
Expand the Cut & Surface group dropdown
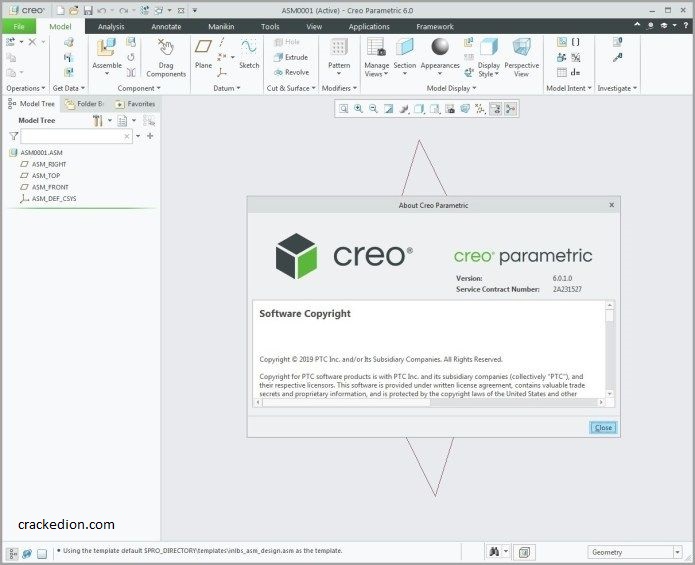tap(291, 88)
